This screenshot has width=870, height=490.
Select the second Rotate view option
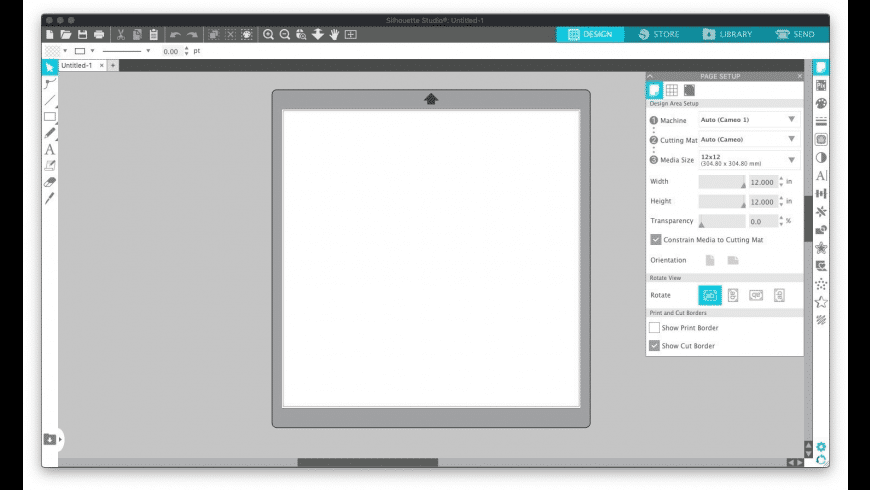coord(733,295)
